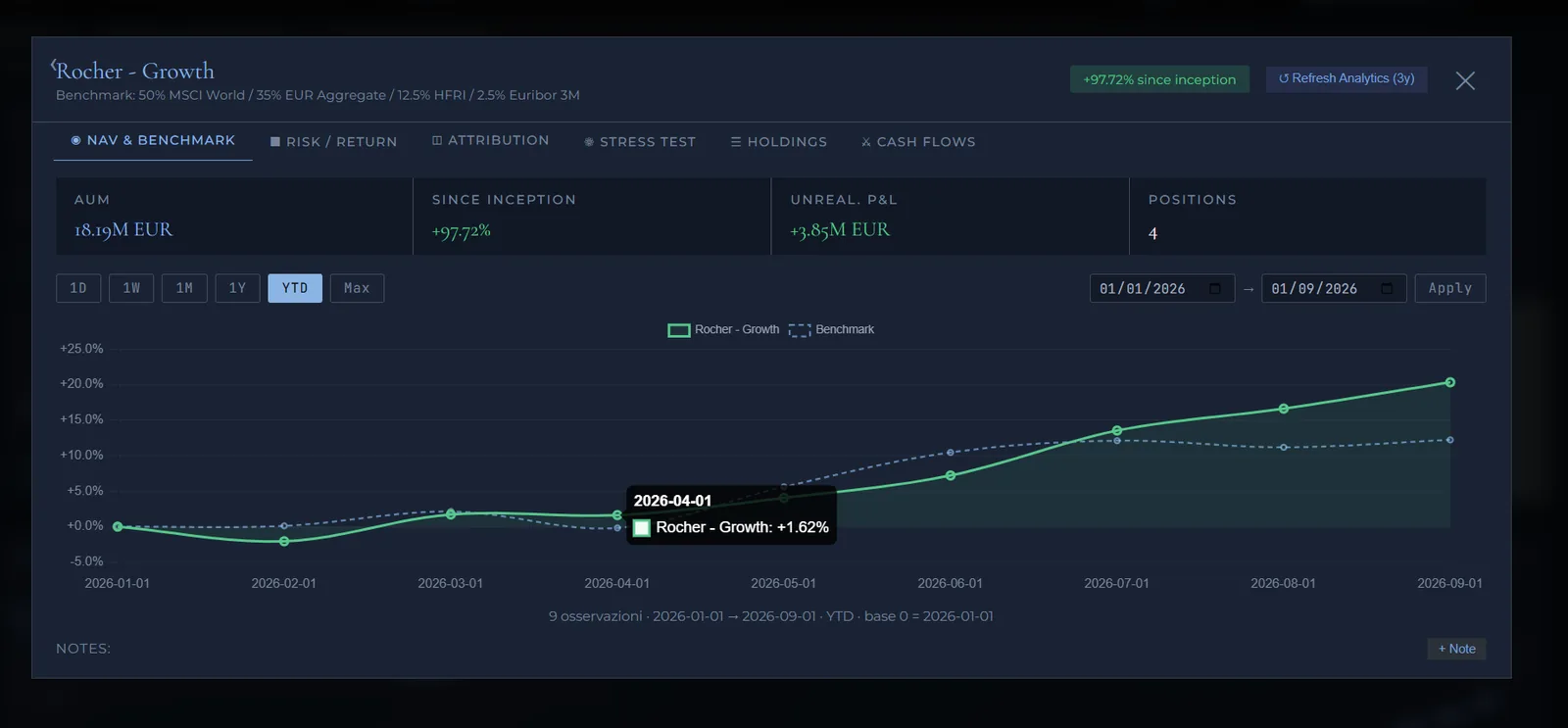Switch to the NAV & Benchmark tab
Image resolution: width=1568 pixels, height=728 pixels.
click(x=153, y=141)
